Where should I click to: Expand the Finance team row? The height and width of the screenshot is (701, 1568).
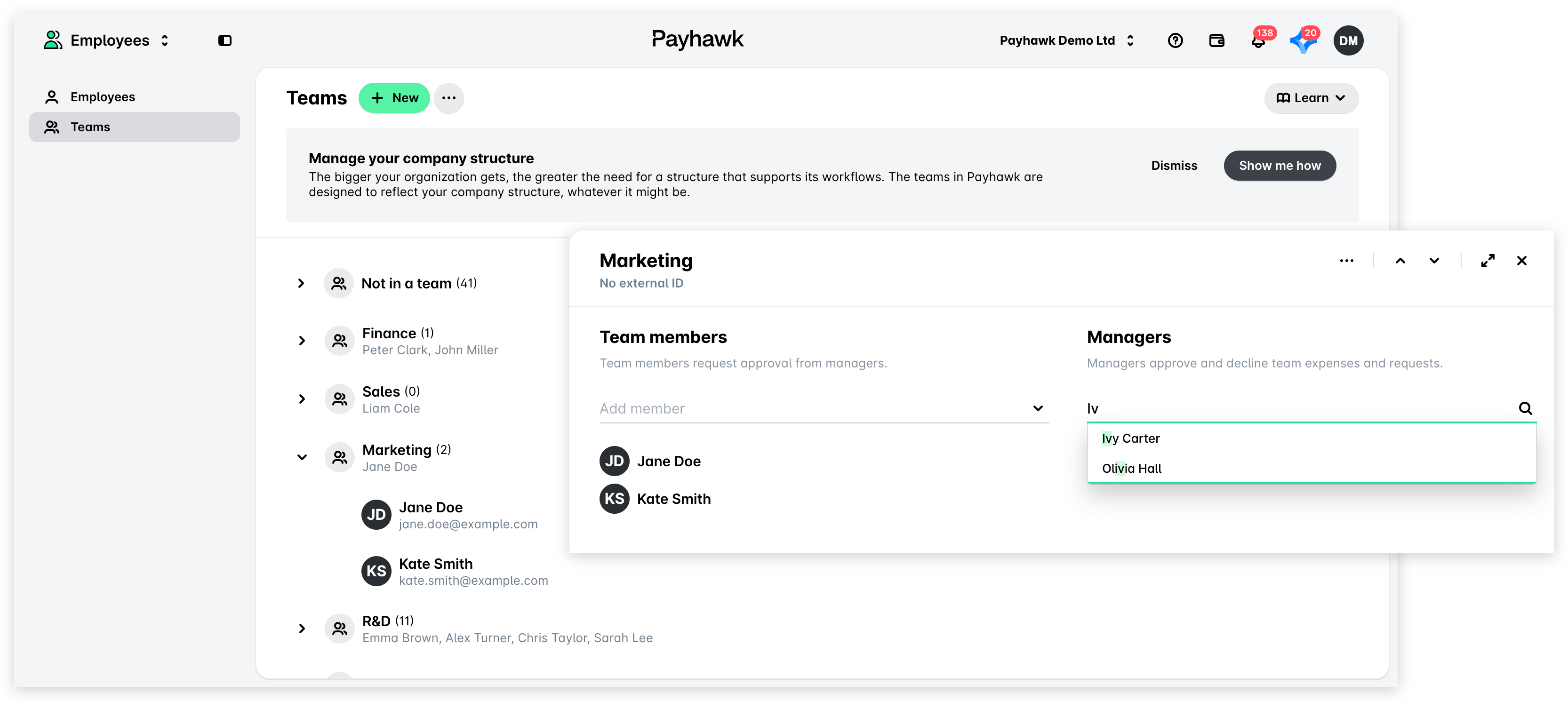[x=301, y=341]
